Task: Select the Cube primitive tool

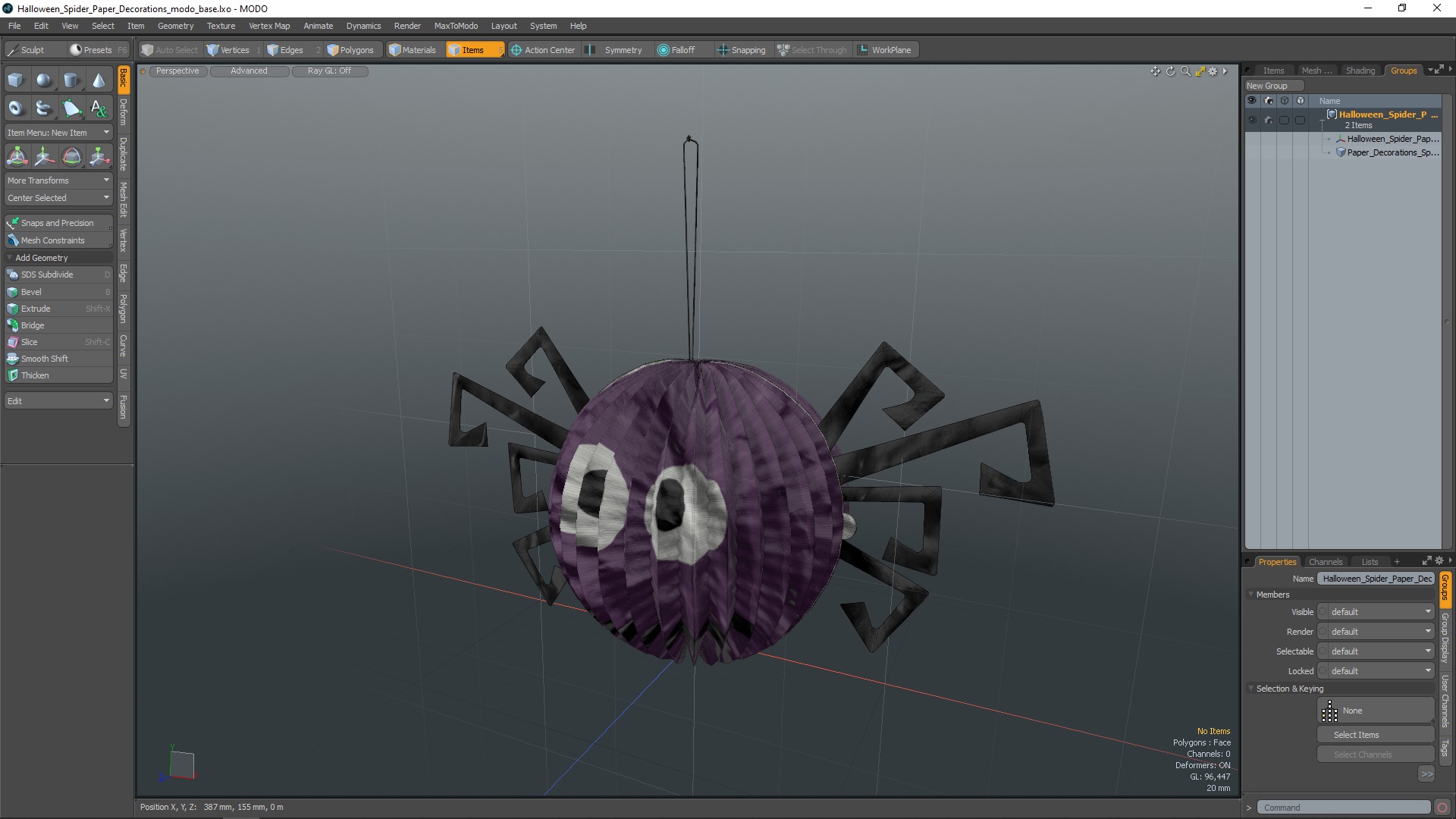Action: (15, 80)
